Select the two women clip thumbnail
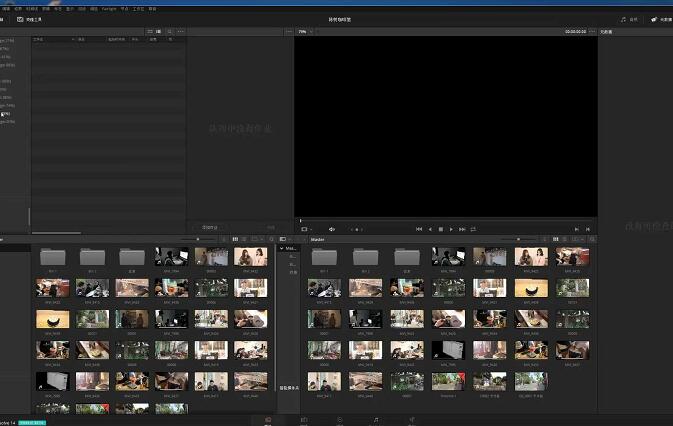Viewport: 673px width, 426px height. click(x=251, y=257)
